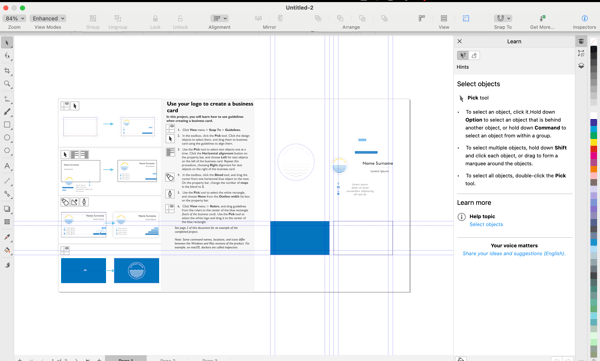Select the Pick tool in the toolbox
The image size is (600, 361).
pyautogui.click(x=7, y=43)
